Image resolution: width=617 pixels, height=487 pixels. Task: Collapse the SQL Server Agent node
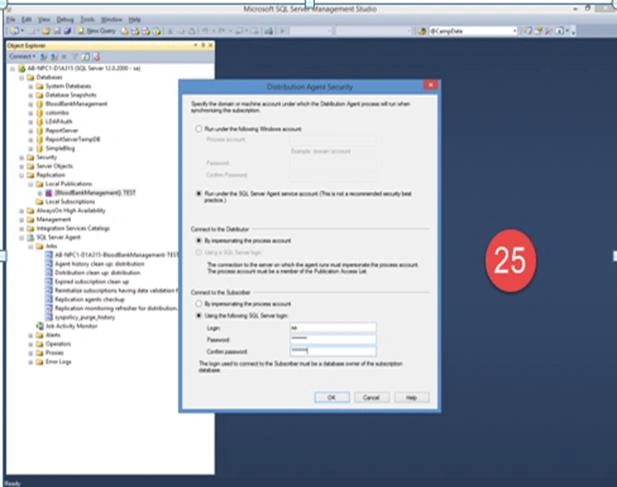22,238
